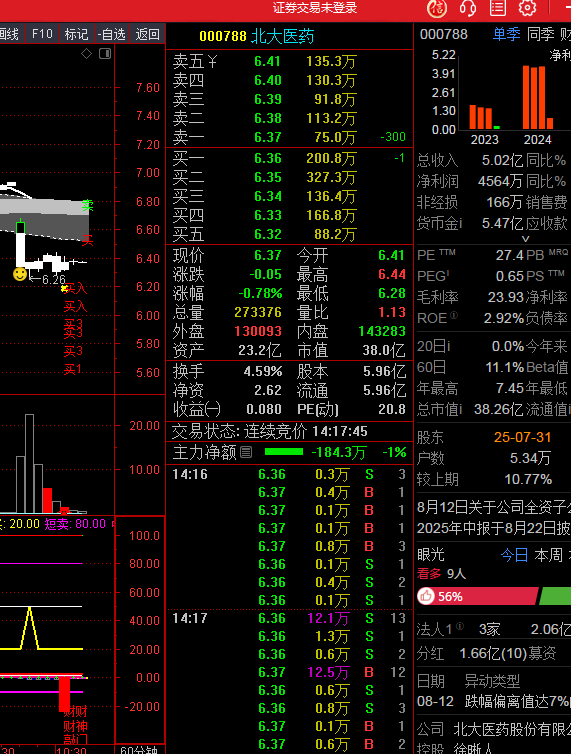Select the 本周 tab in 眼光 panel

548,555
